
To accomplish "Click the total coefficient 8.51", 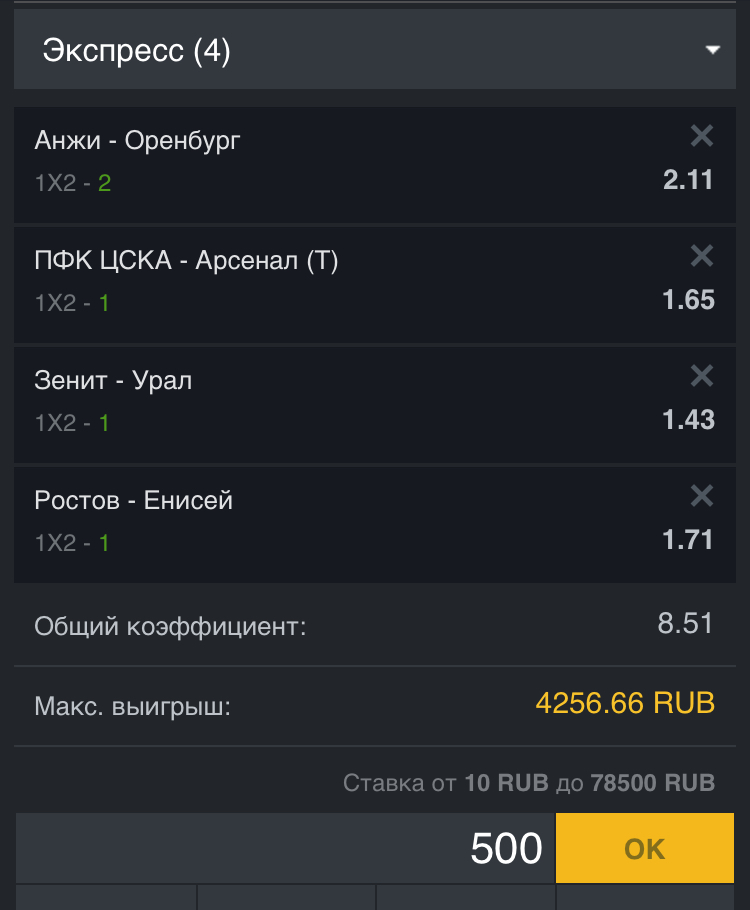I will (x=685, y=624).
